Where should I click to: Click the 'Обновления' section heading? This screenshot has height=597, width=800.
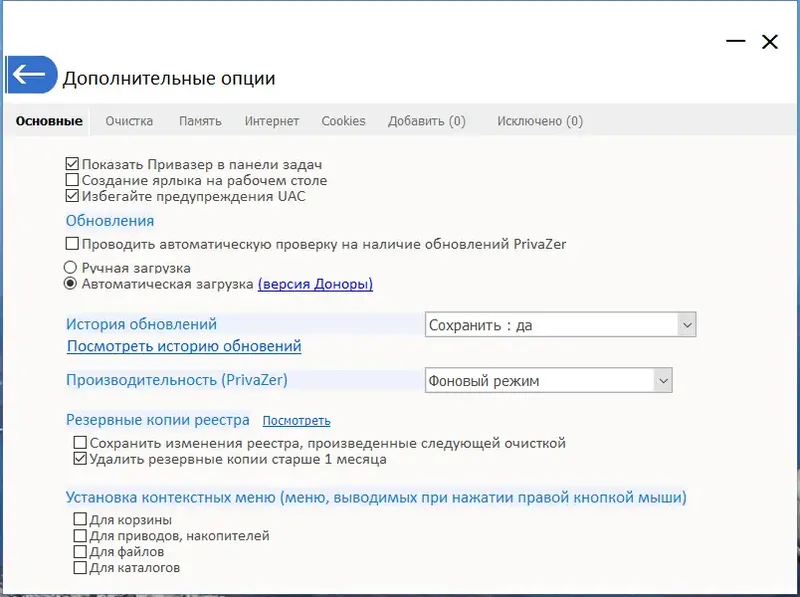click(x=110, y=220)
